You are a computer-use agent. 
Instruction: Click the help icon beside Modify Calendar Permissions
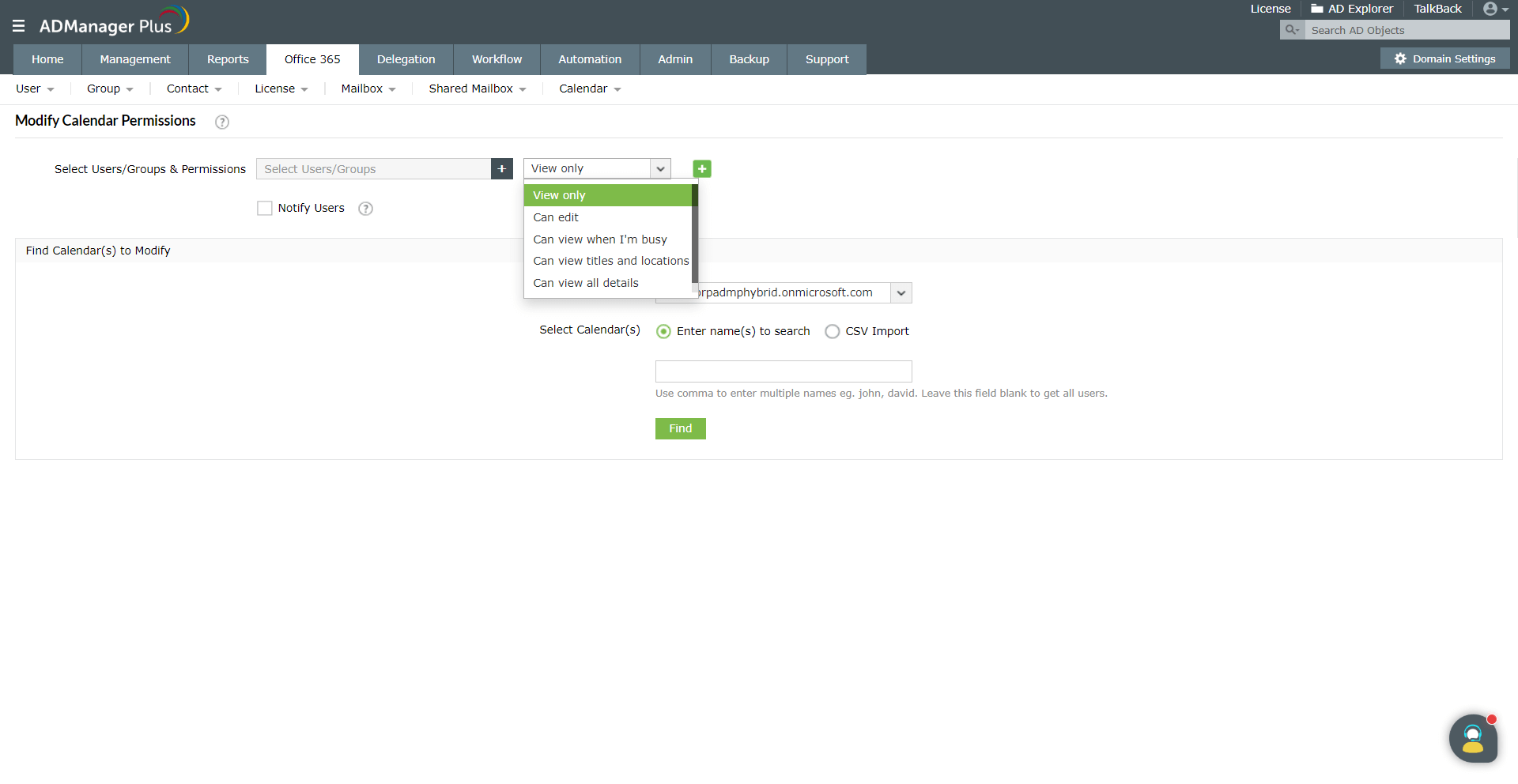pos(222,122)
